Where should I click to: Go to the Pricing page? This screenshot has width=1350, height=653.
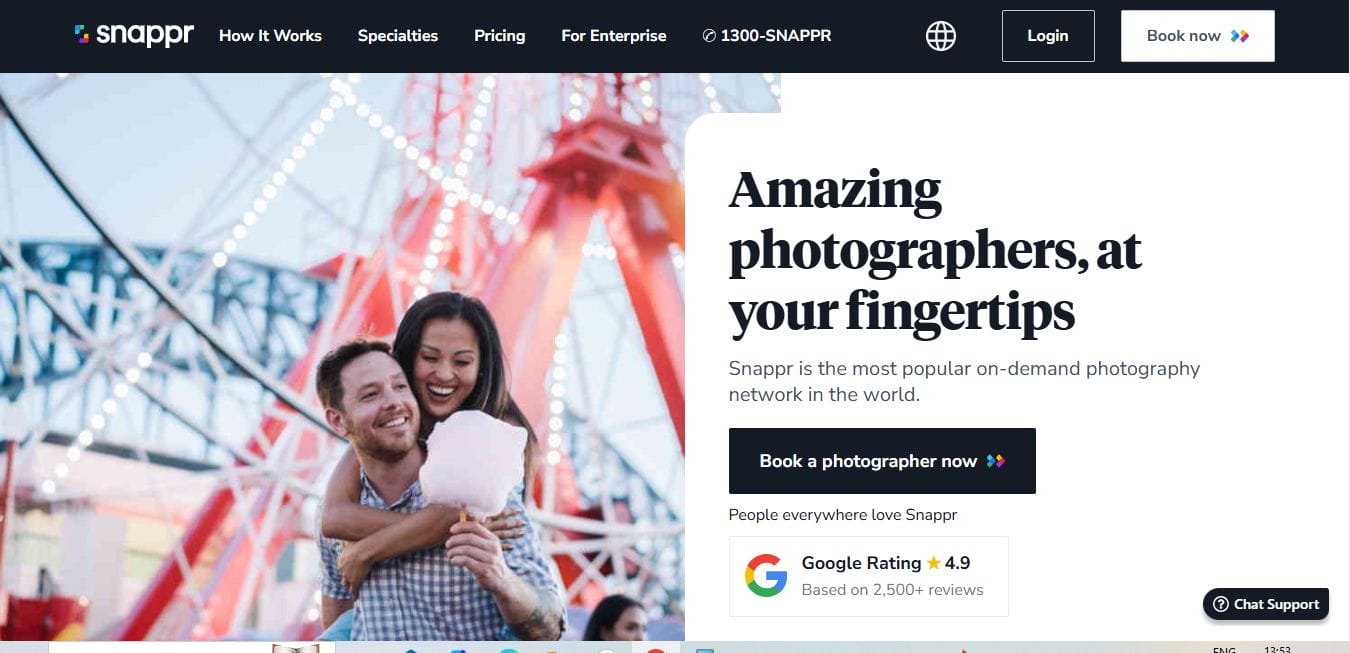point(499,36)
